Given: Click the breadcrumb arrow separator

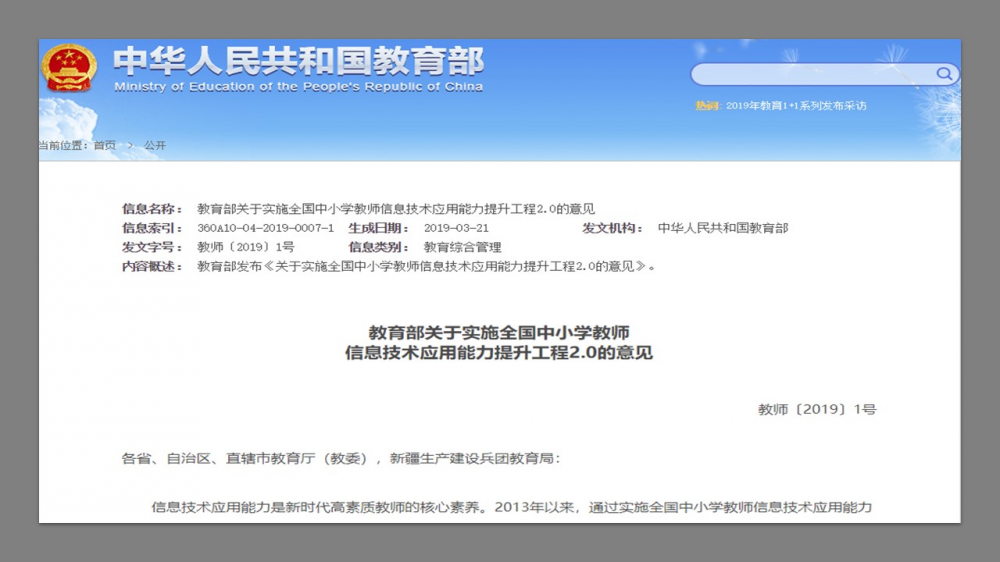Looking at the screenshot, I should (x=129, y=146).
